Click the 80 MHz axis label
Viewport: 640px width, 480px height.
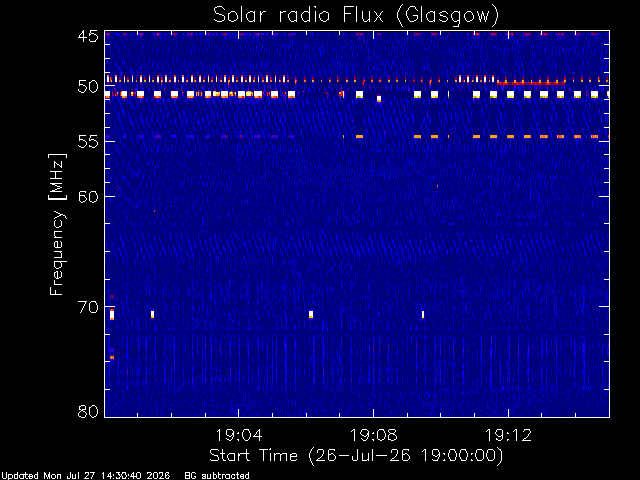point(88,411)
